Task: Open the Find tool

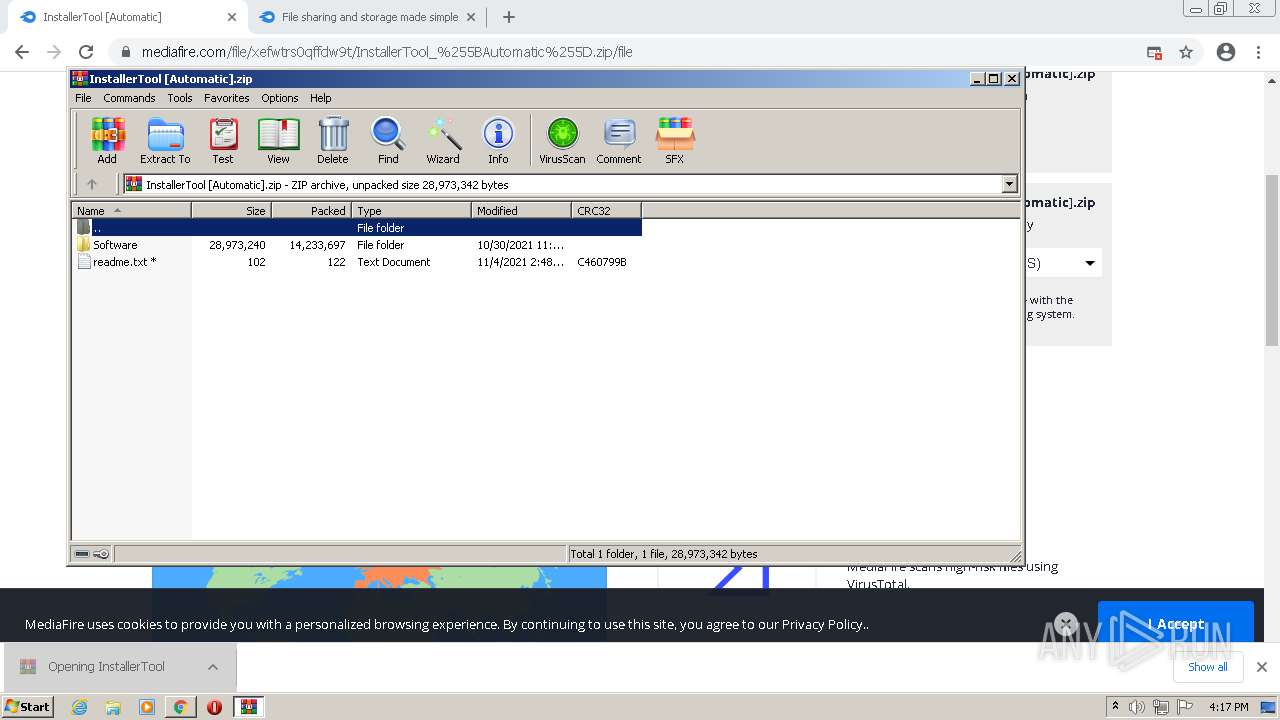Action: pyautogui.click(x=388, y=140)
